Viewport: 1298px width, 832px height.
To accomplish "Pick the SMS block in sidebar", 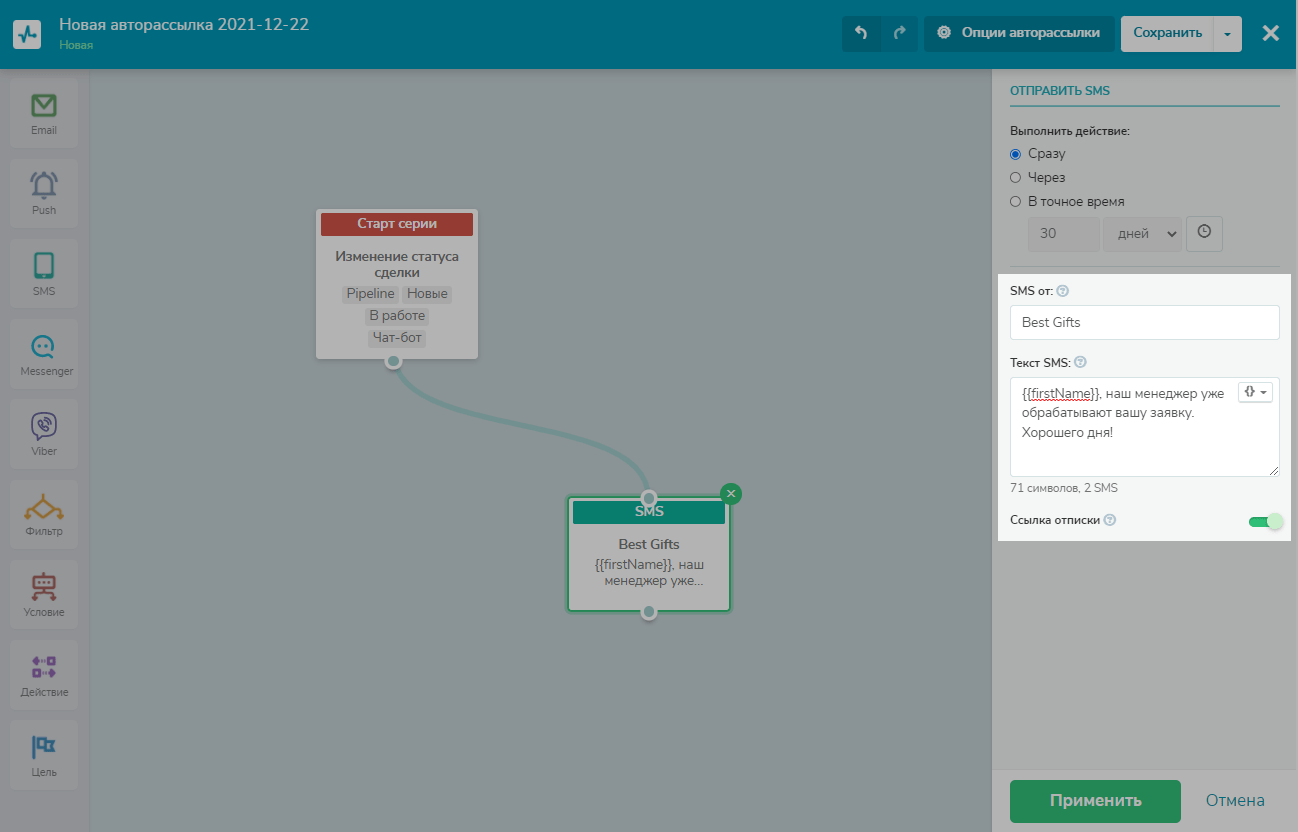I will tap(43, 267).
